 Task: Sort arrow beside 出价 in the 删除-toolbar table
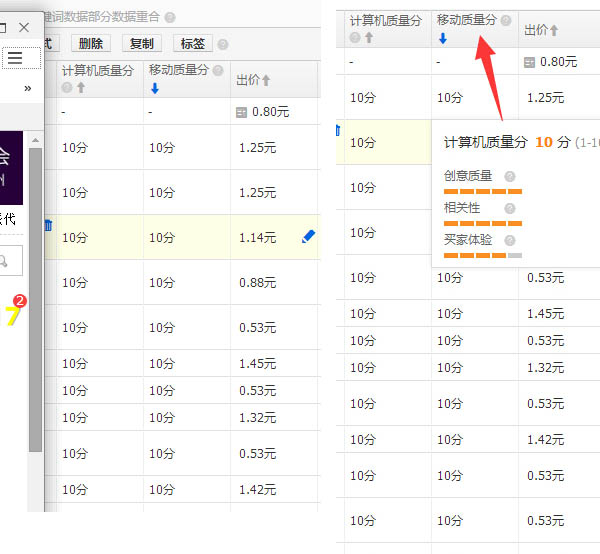266,80
